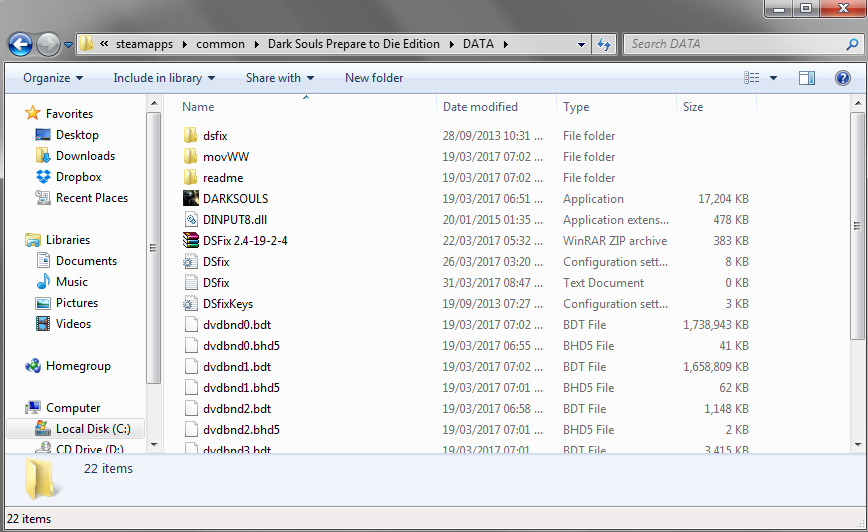Click the blue Help question mark icon

pyautogui.click(x=843, y=78)
